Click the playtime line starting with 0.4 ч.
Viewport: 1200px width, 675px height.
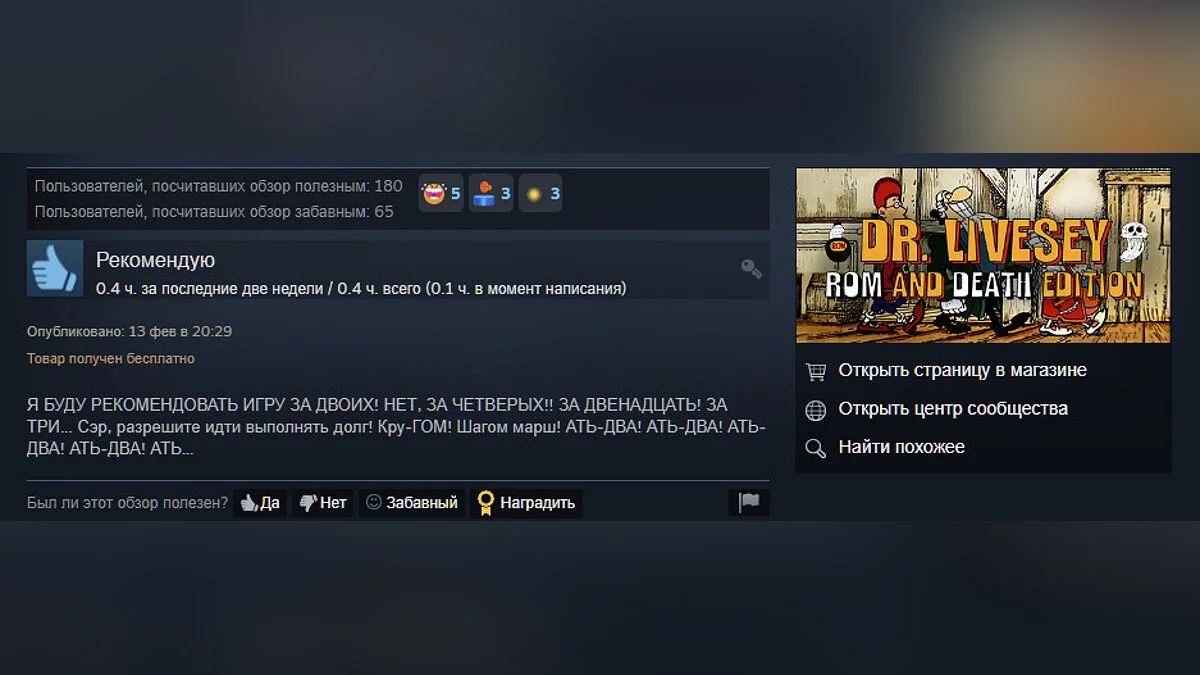tap(361, 288)
